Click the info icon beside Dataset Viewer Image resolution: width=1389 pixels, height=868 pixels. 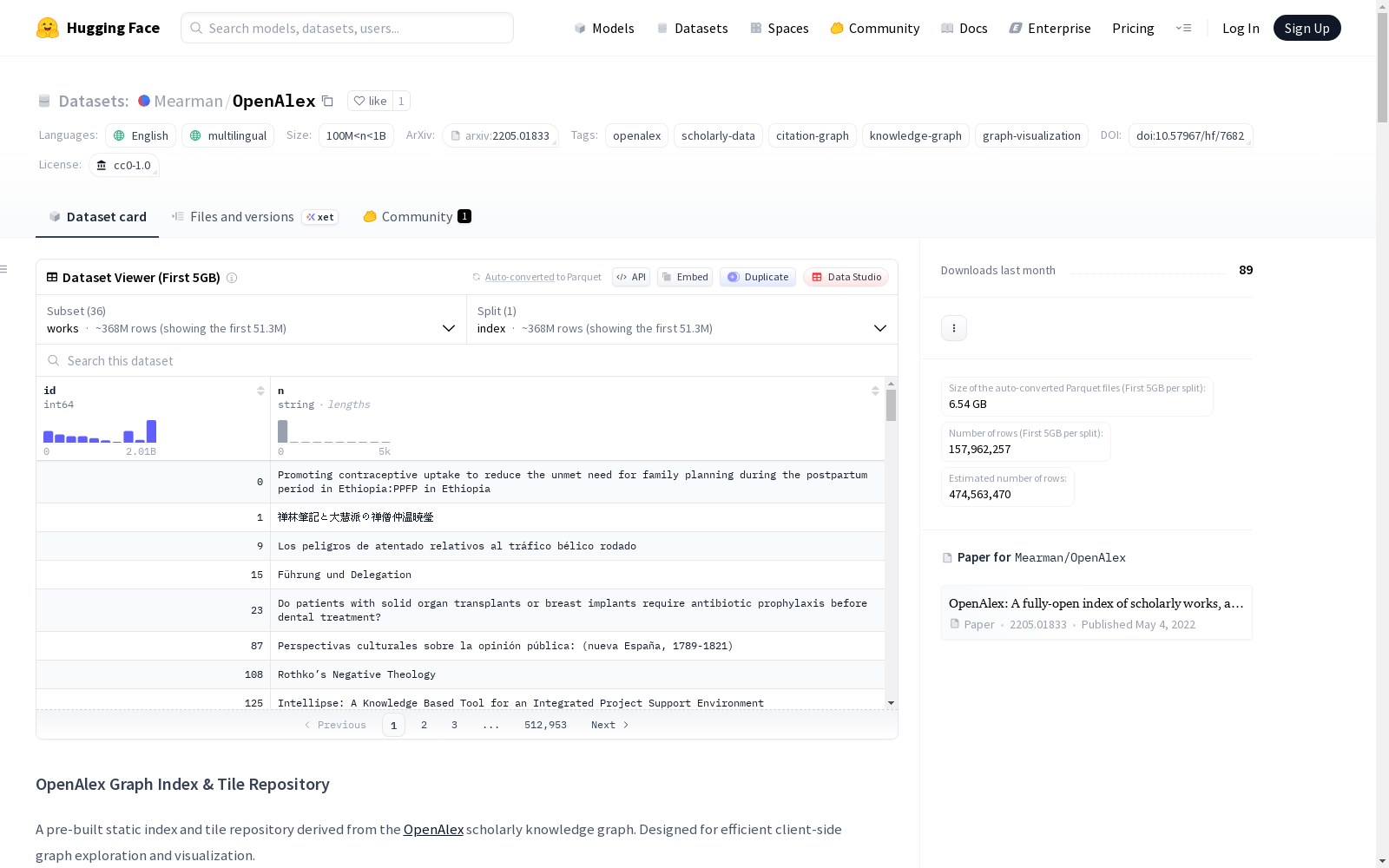pos(232,278)
